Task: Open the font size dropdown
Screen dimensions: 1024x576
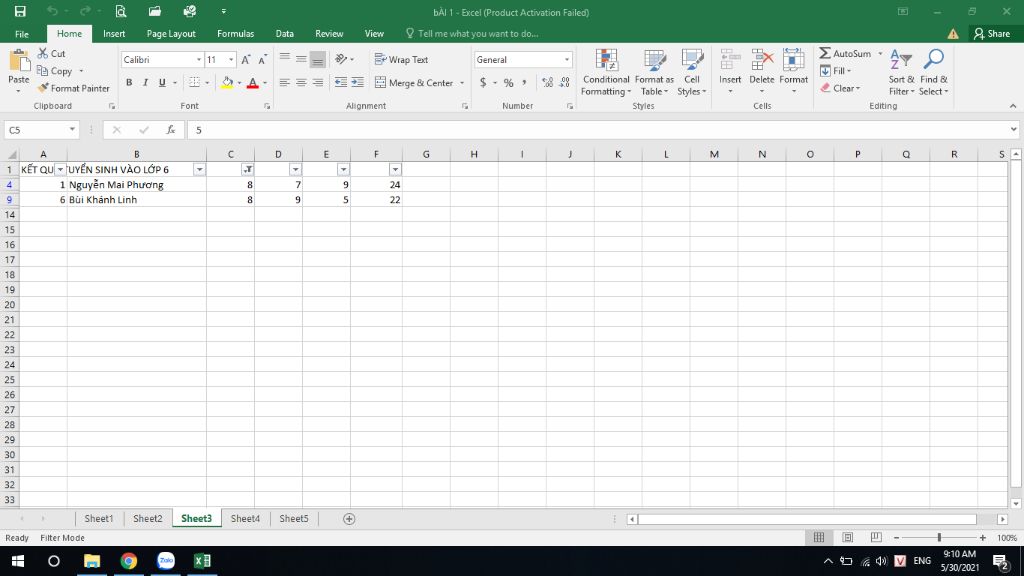Action: coord(231,59)
